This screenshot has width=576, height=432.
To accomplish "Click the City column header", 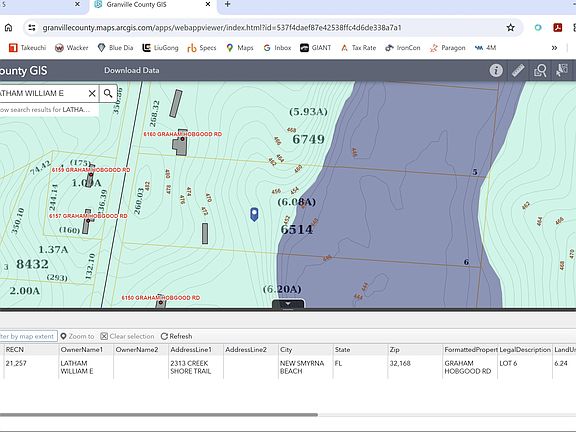I will click(306, 350).
